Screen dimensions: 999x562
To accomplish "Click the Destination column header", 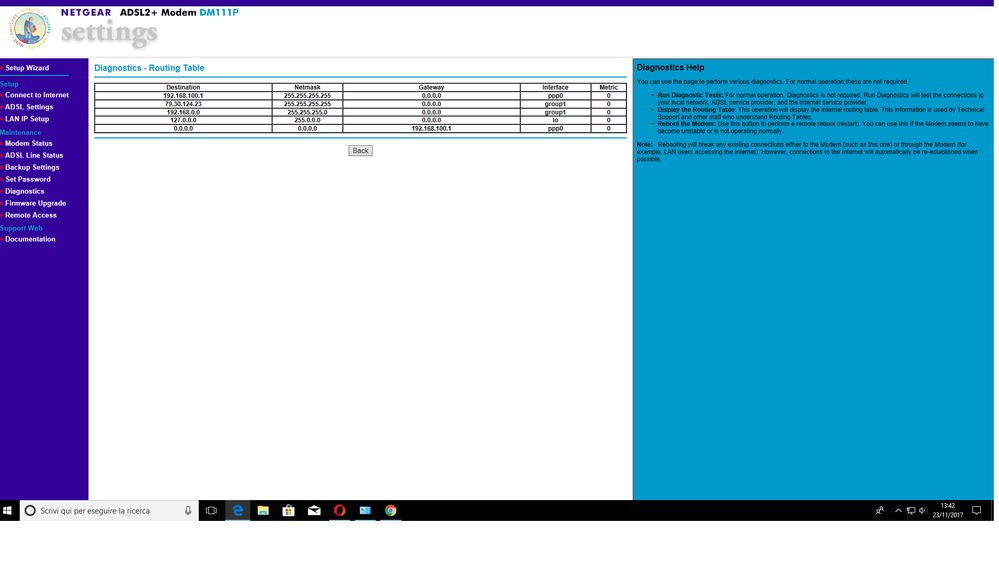I will (183, 87).
